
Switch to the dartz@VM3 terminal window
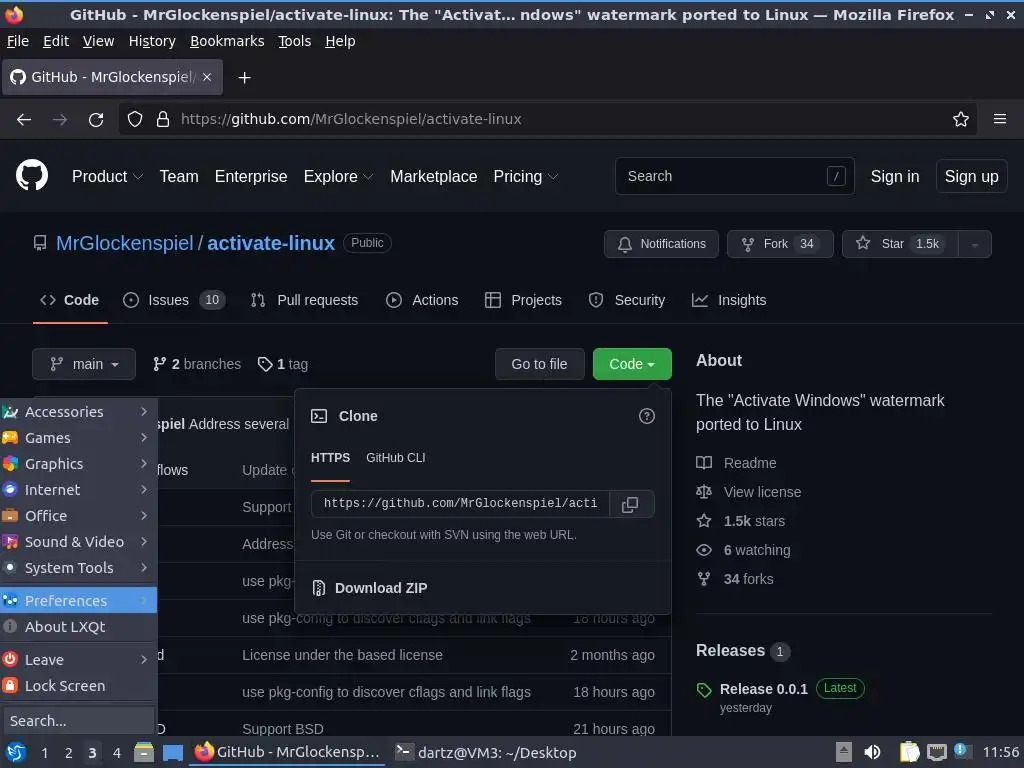[x=487, y=752]
